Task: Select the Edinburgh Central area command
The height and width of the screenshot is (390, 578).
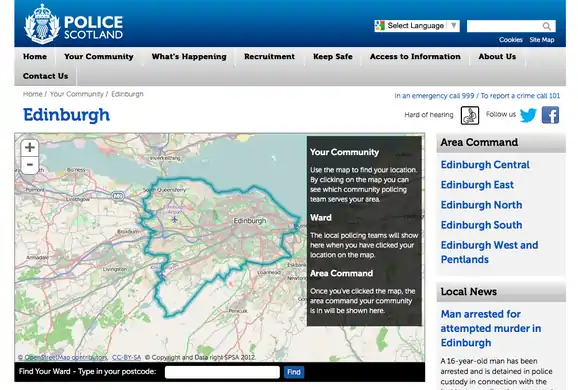Action: click(485, 165)
